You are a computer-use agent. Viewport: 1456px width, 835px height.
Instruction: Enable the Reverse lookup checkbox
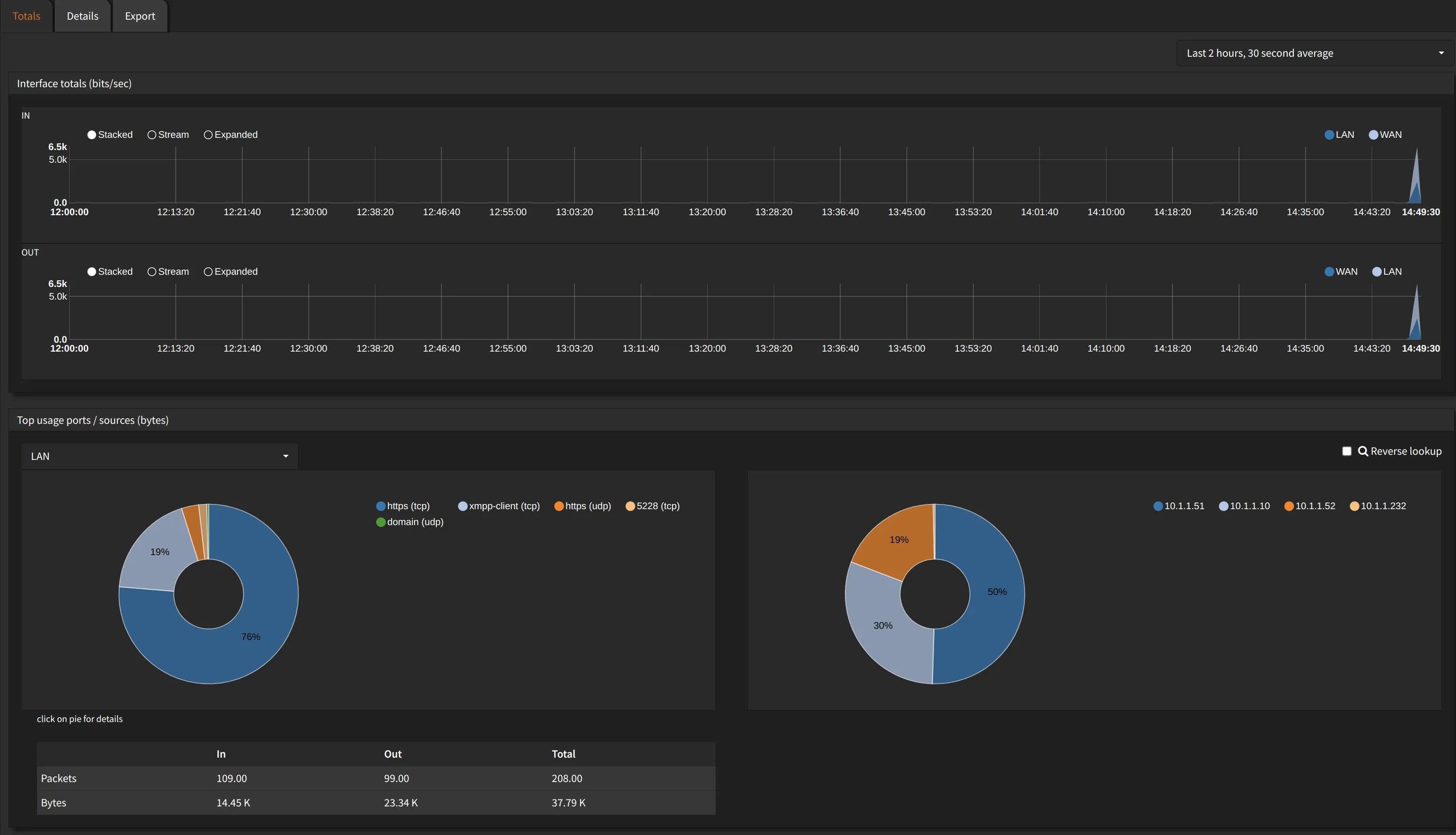click(x=1347, y=451)
